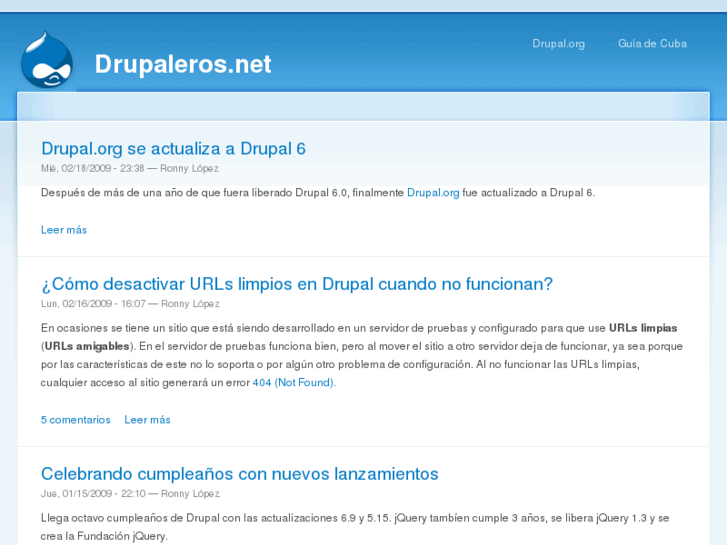Open article 'Drupal.org se actualiza a Drupal 6'
The image size is (727, 545).
point(173,148)
